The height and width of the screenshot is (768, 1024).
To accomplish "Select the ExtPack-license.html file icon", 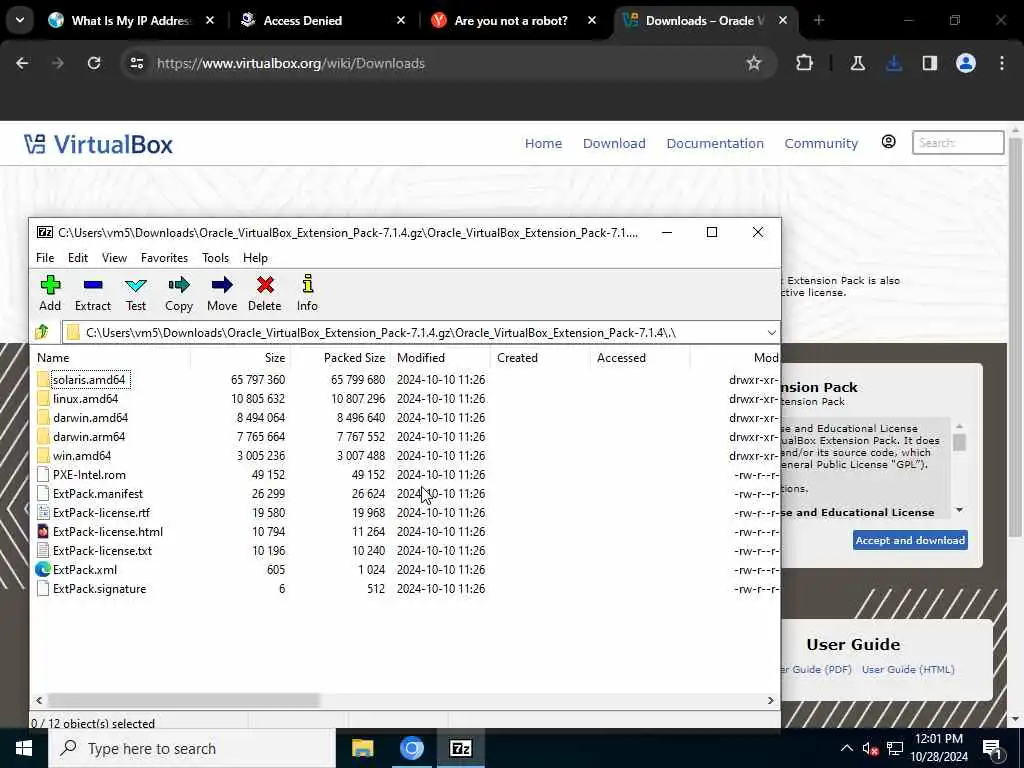I will point(43,532).
